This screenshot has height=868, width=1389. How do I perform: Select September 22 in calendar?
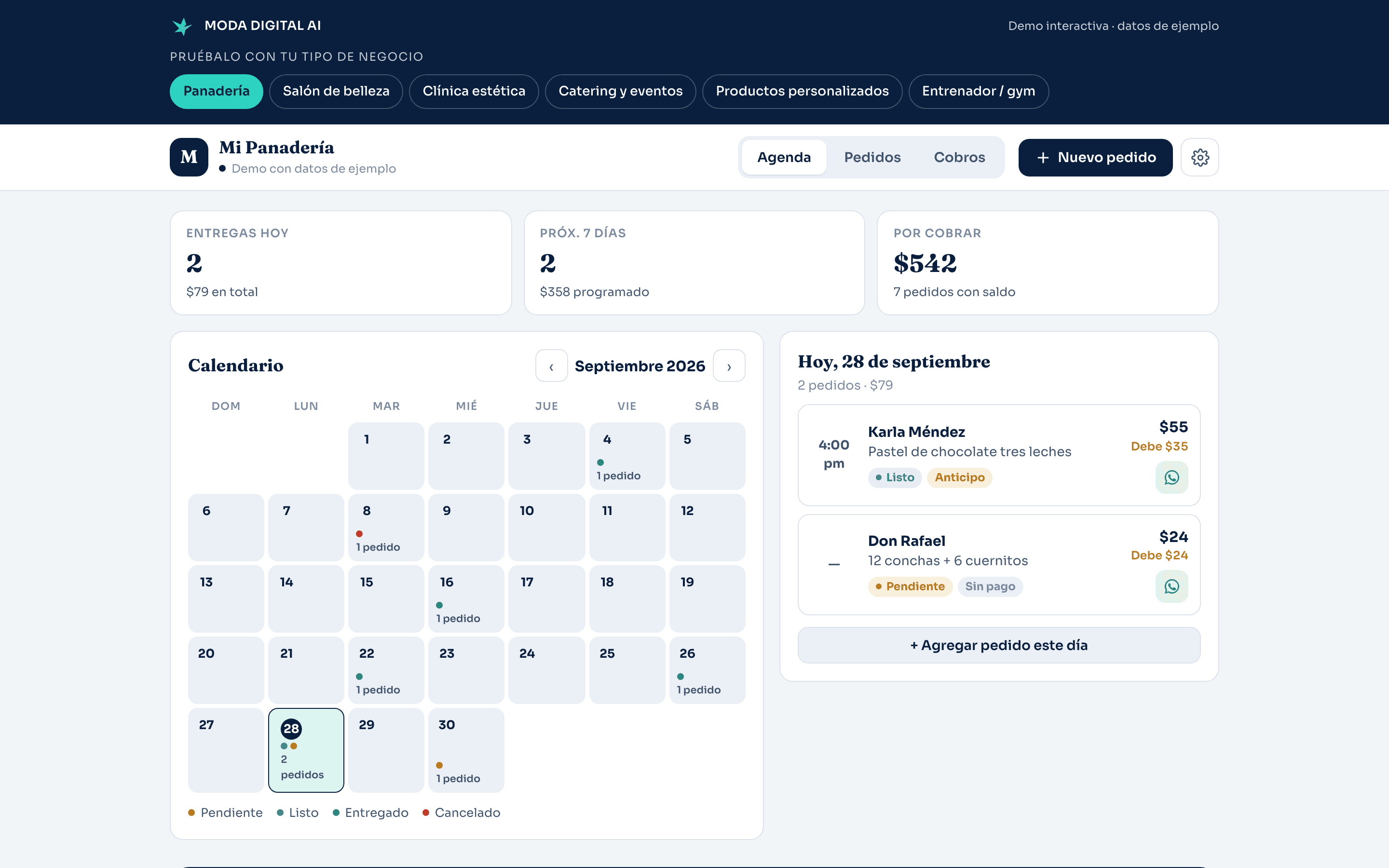[386, 670]
